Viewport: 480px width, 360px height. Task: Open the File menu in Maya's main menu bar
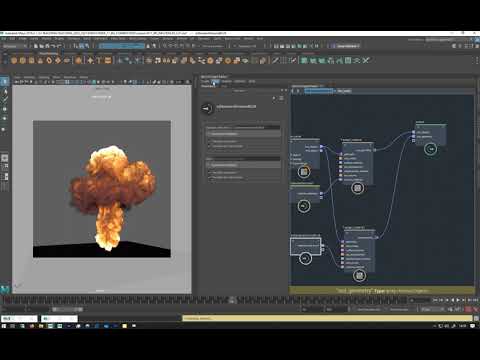4,39
